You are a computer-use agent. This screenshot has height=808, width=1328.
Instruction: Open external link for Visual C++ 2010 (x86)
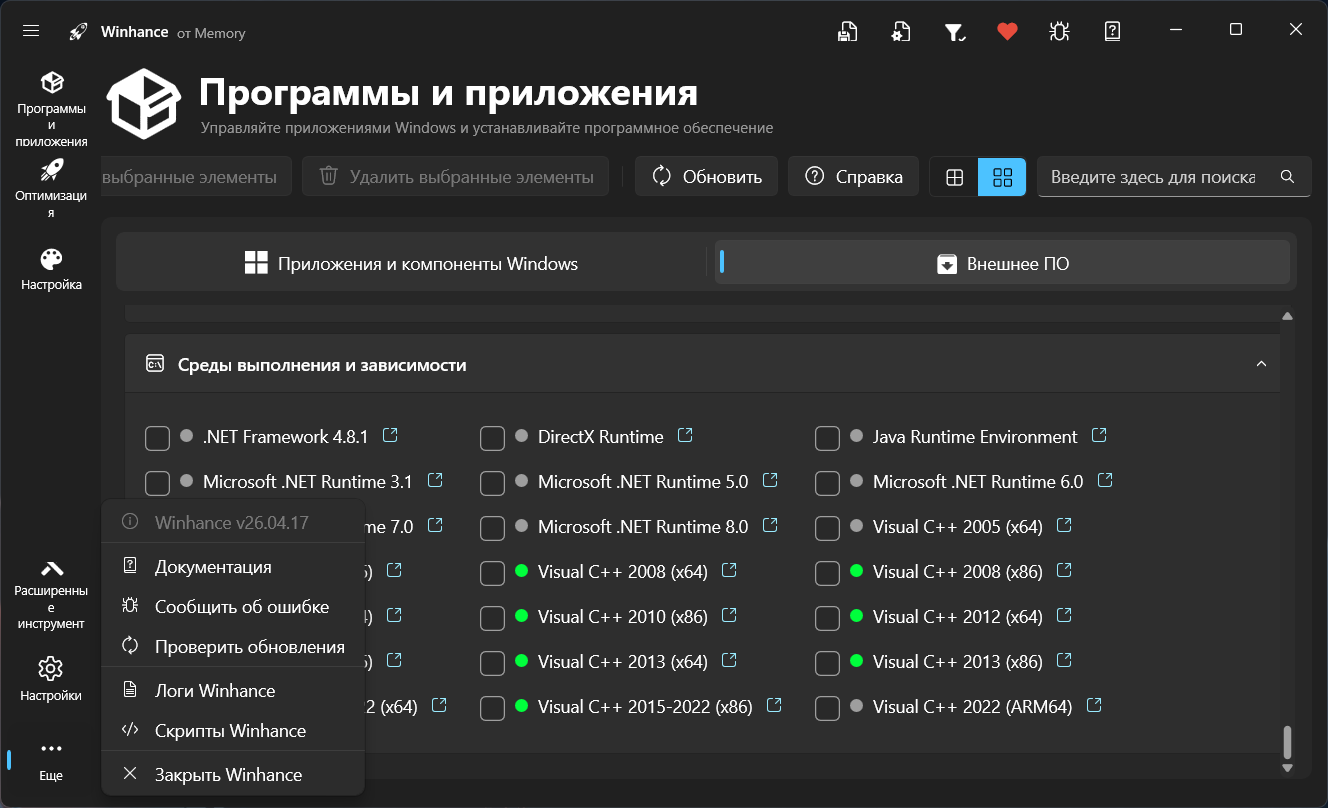(x=729, y=615)
